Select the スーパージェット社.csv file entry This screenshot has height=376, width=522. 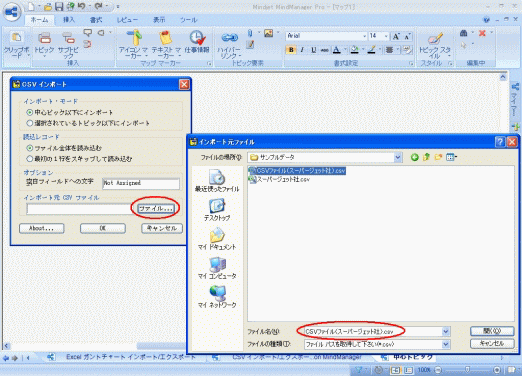pos(280,179)
